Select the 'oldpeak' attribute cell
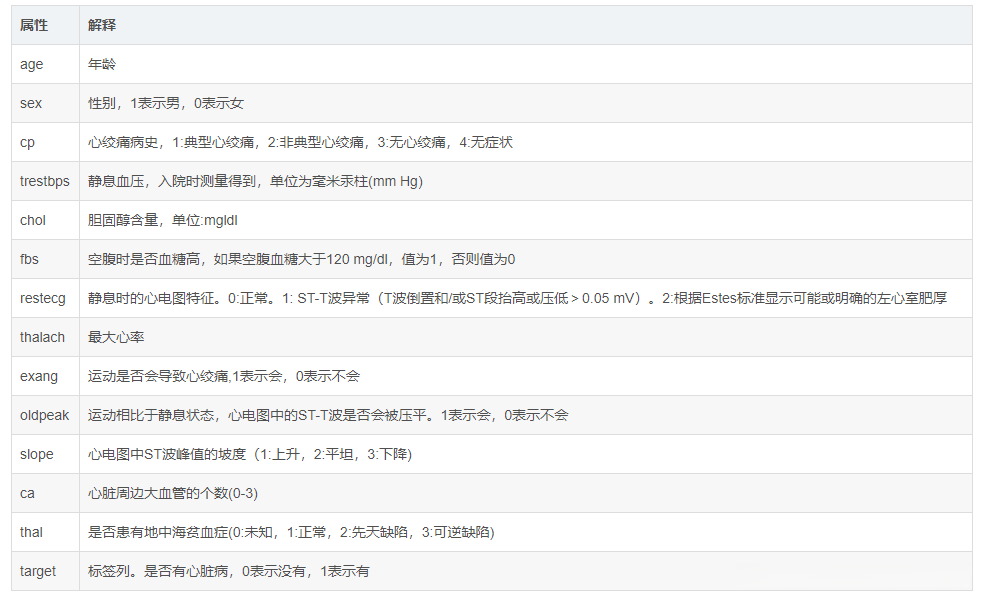This screenshot has height=596, width=983. point(45,415)
